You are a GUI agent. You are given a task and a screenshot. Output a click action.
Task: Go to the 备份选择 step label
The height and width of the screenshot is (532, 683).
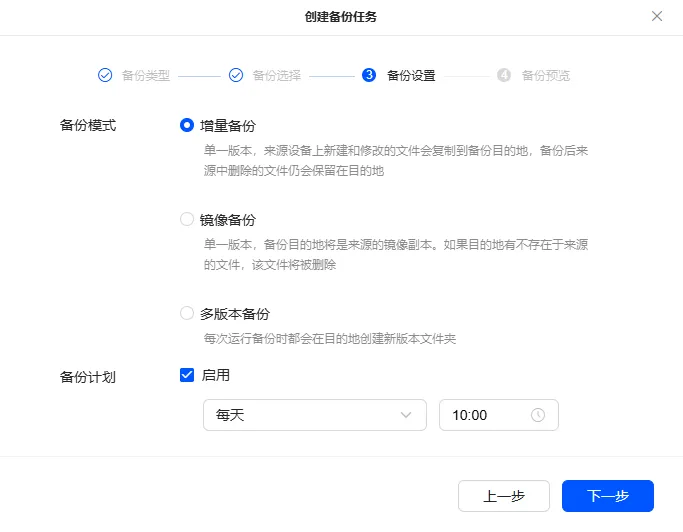click(x=277, y=75)
